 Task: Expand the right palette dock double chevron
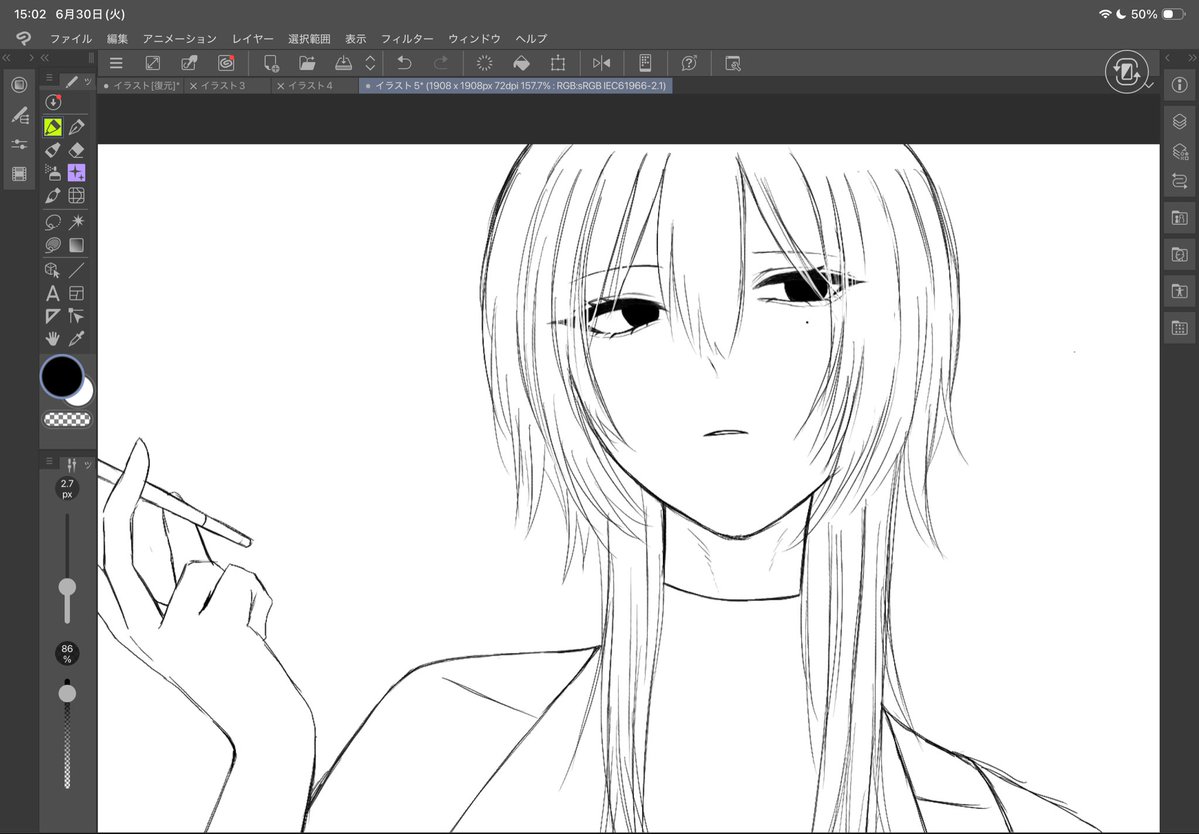(1191, 58)
